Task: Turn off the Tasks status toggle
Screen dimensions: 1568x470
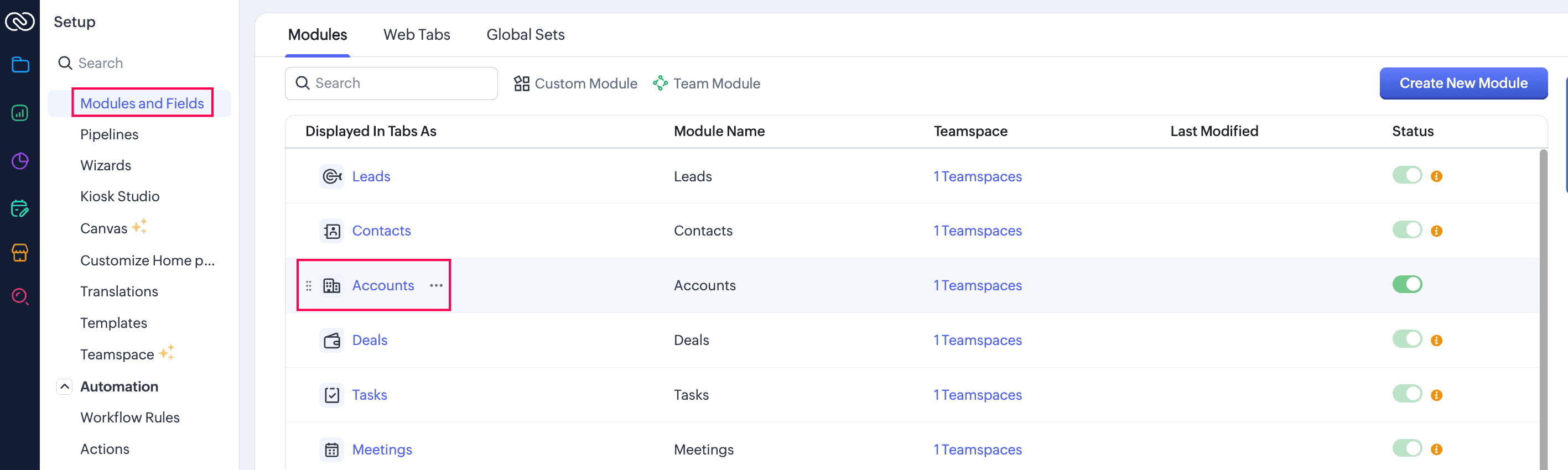Action: click(1406, 394)
